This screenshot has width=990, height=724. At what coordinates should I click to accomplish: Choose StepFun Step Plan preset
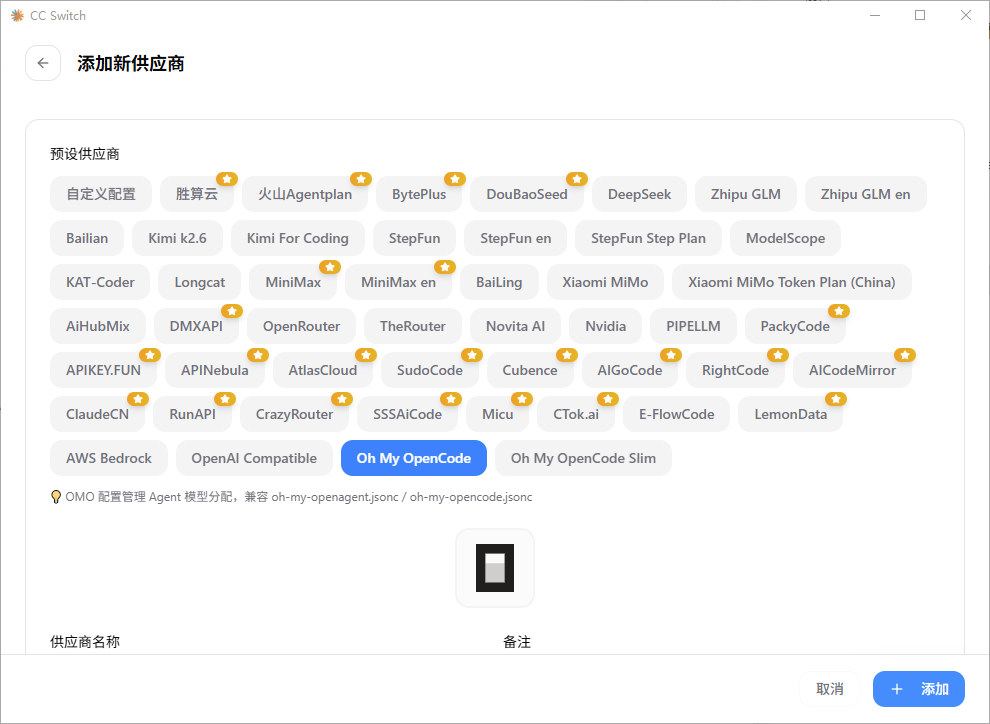click(648, 238)
